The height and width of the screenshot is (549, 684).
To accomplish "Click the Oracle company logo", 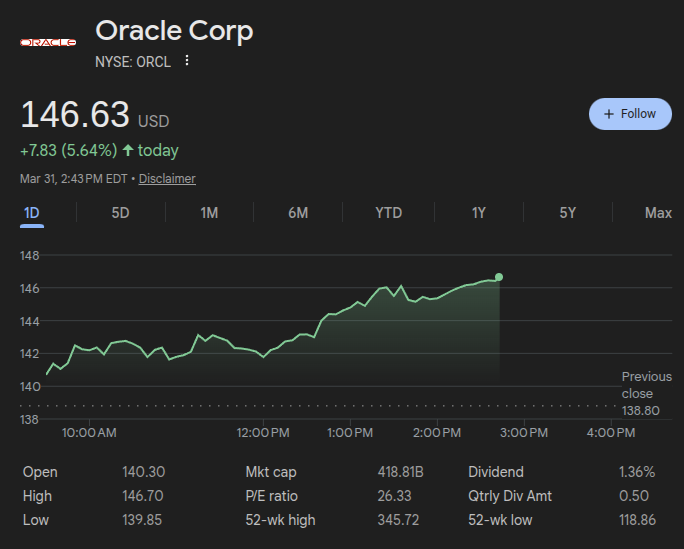I will (x=48, y=42).
